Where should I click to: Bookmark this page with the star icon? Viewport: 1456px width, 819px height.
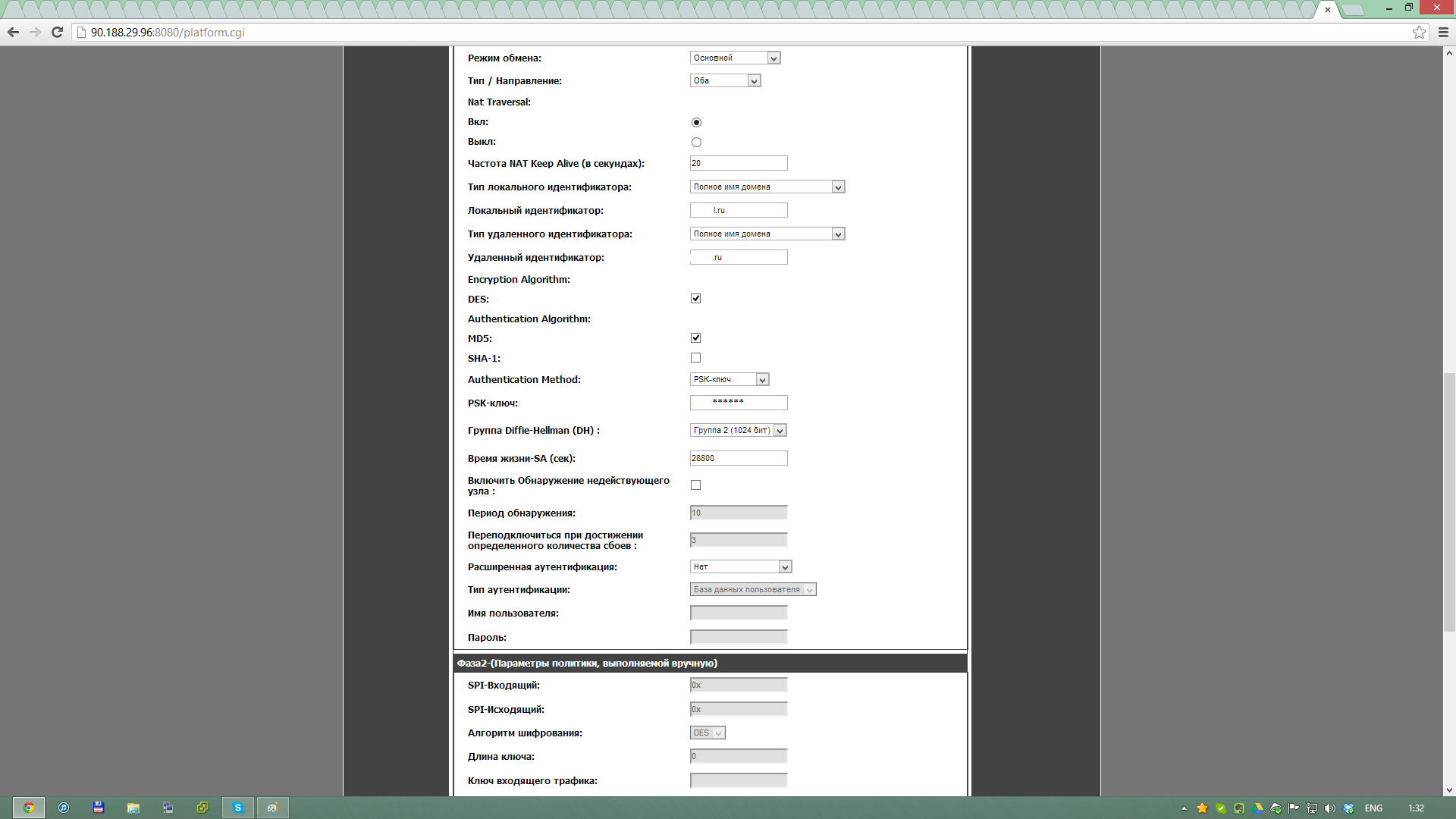coord(1419,32)
